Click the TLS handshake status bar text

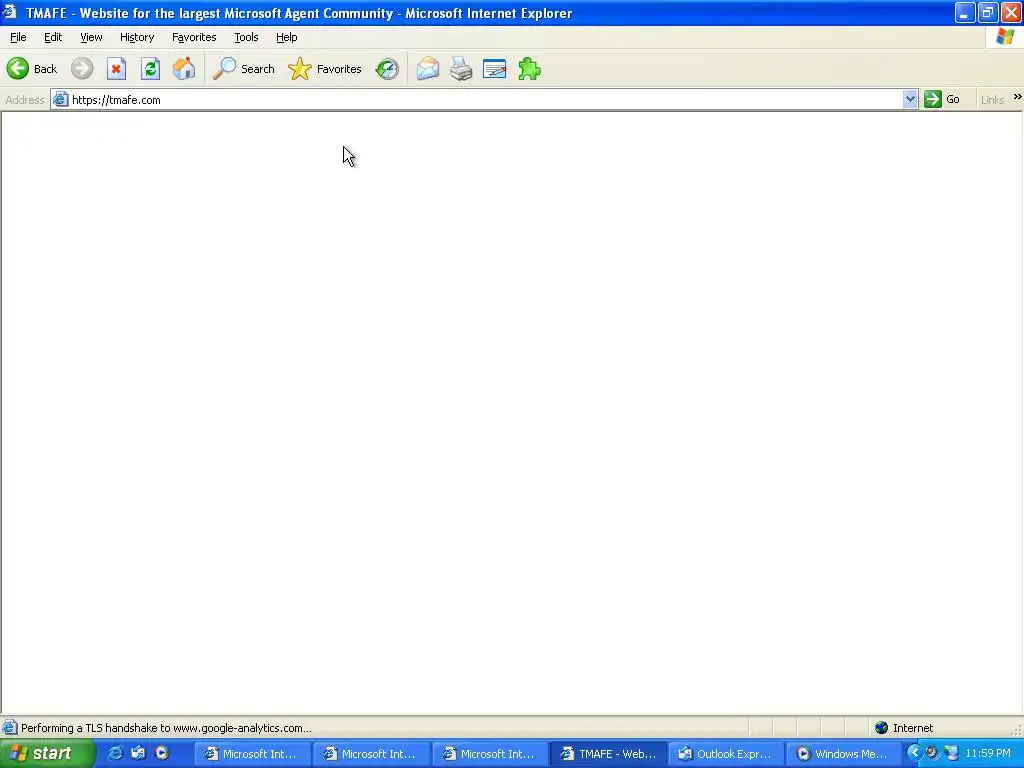tap(166, 728)
